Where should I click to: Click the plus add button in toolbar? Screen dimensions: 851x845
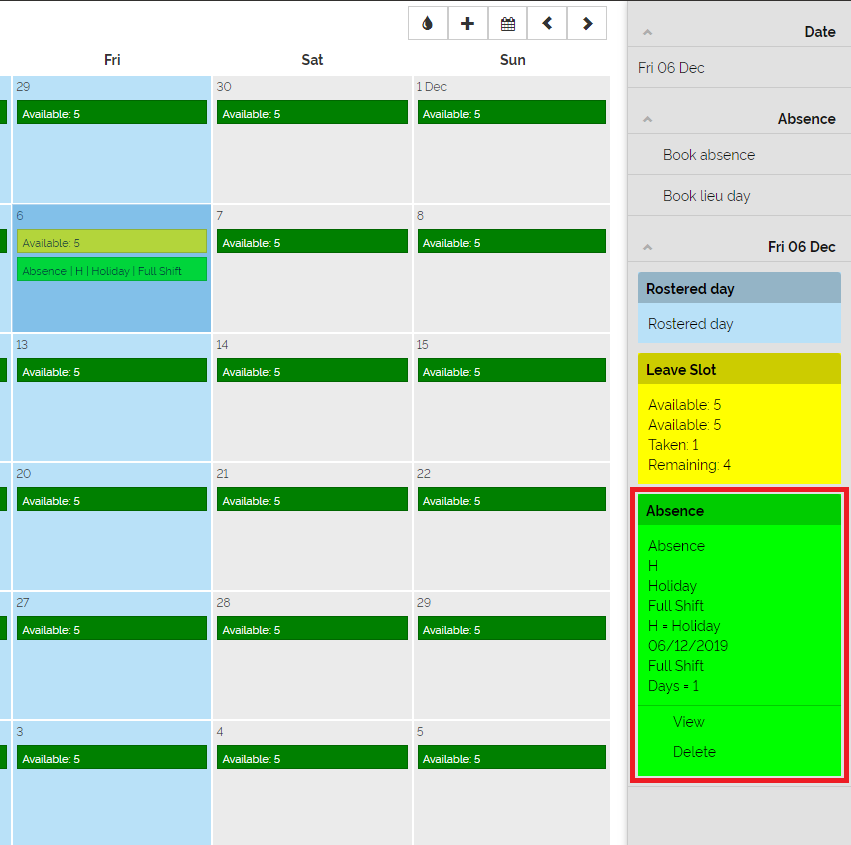pos(467,23)
